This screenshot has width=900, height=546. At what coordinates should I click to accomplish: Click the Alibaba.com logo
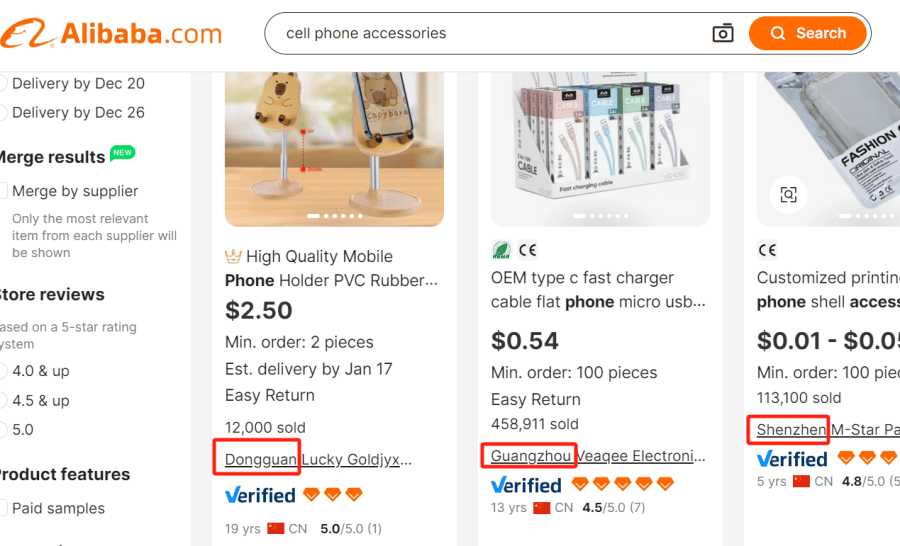tap(112, 34)
